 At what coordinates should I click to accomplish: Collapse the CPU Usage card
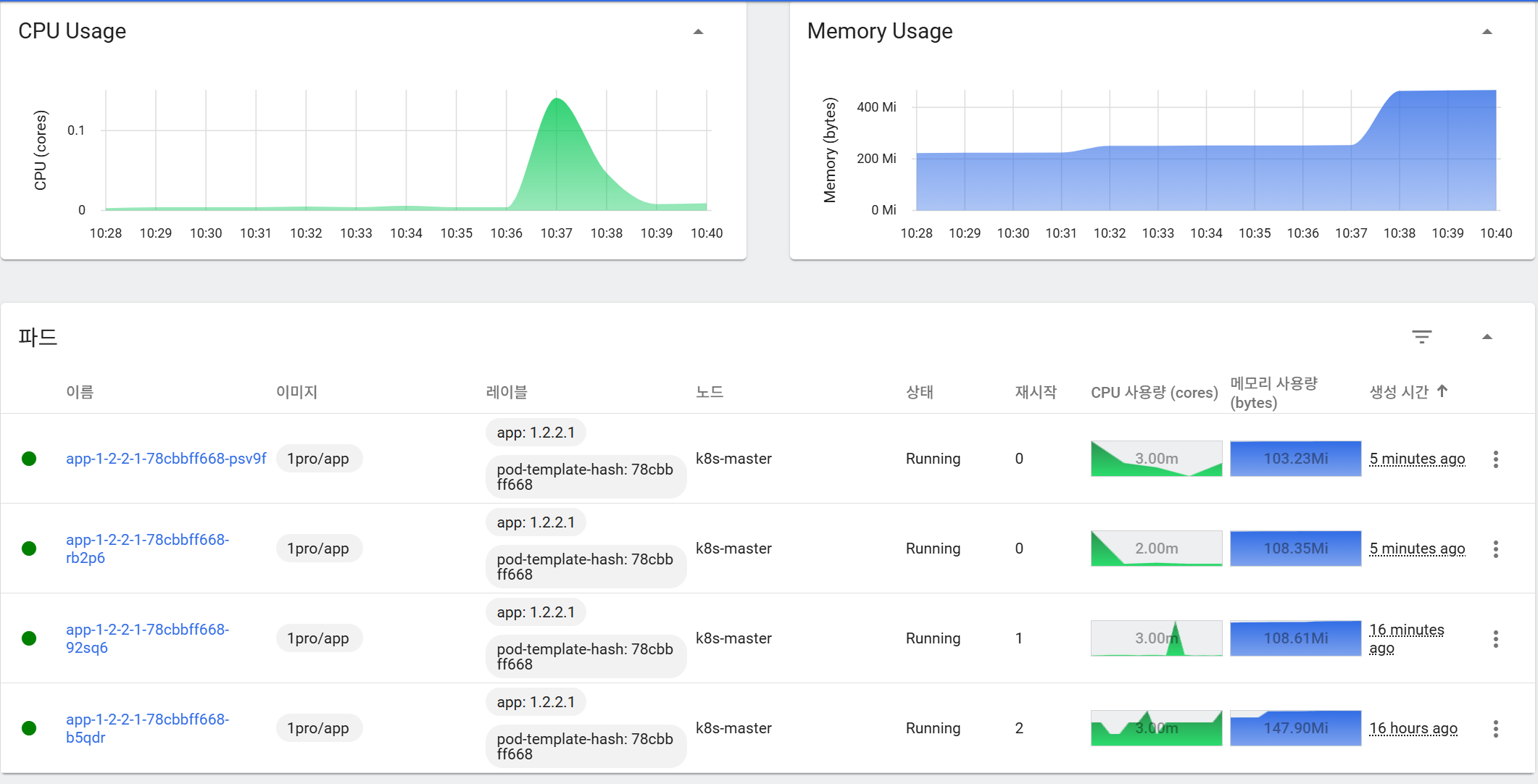[x=698, y=32]
